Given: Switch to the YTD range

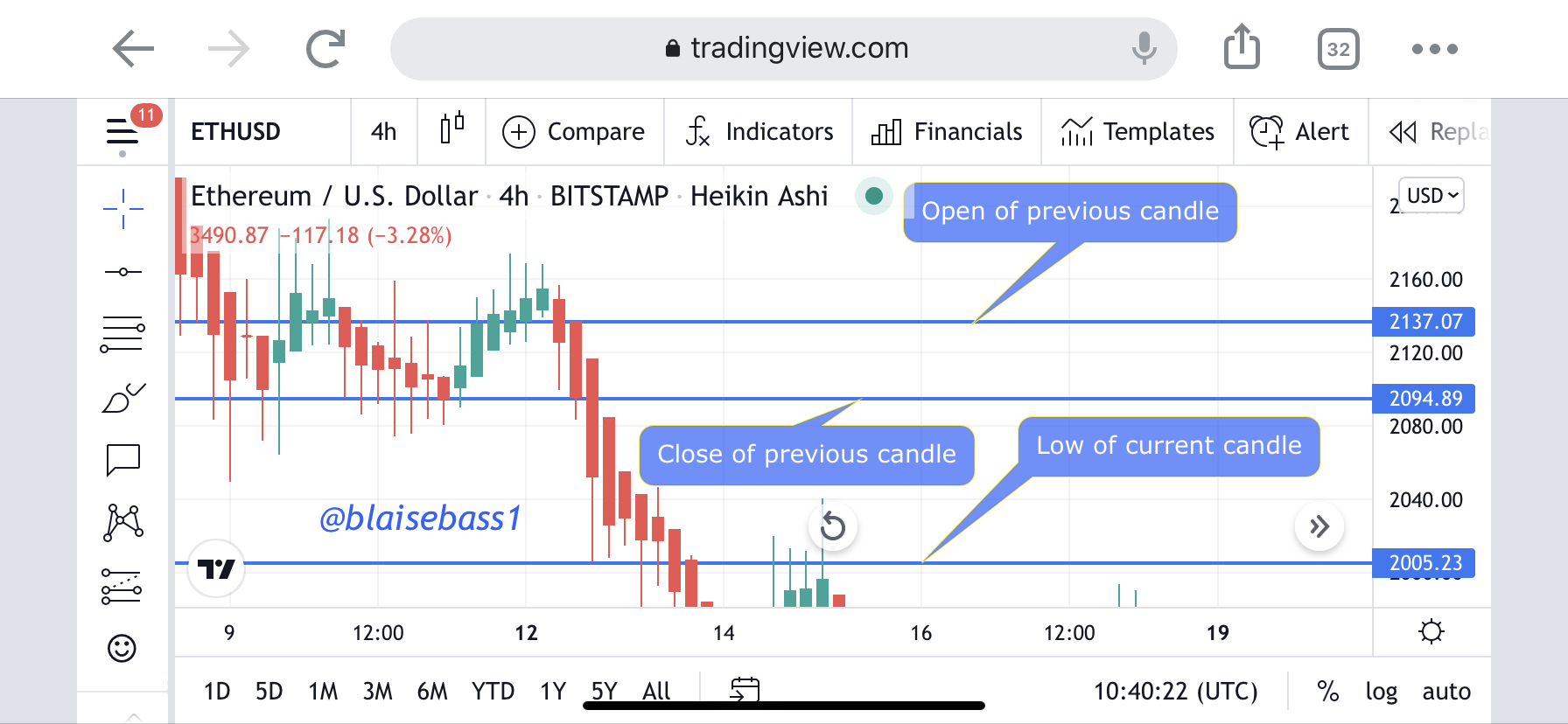Looking at the screenshot, I should (x=493, y=692).
